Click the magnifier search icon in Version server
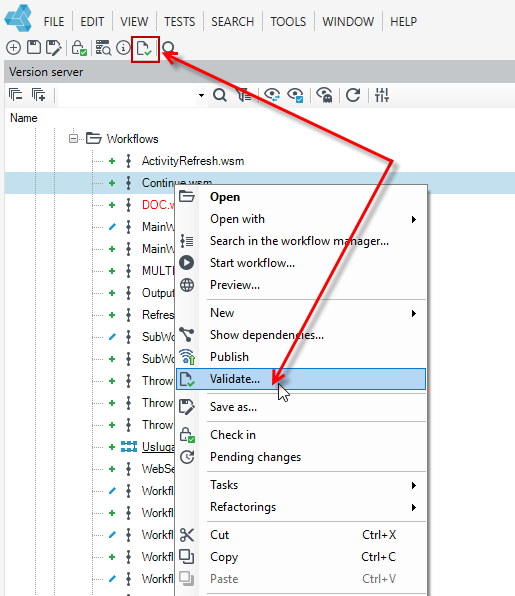This screenshot has width=515, height=596. 220,95
